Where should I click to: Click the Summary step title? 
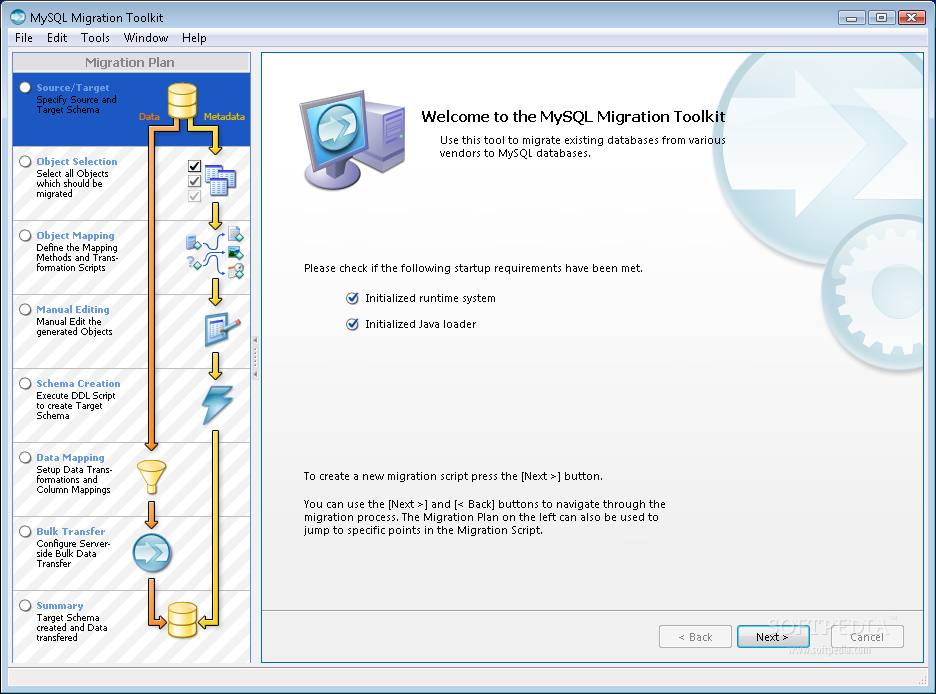click(60, 605)
